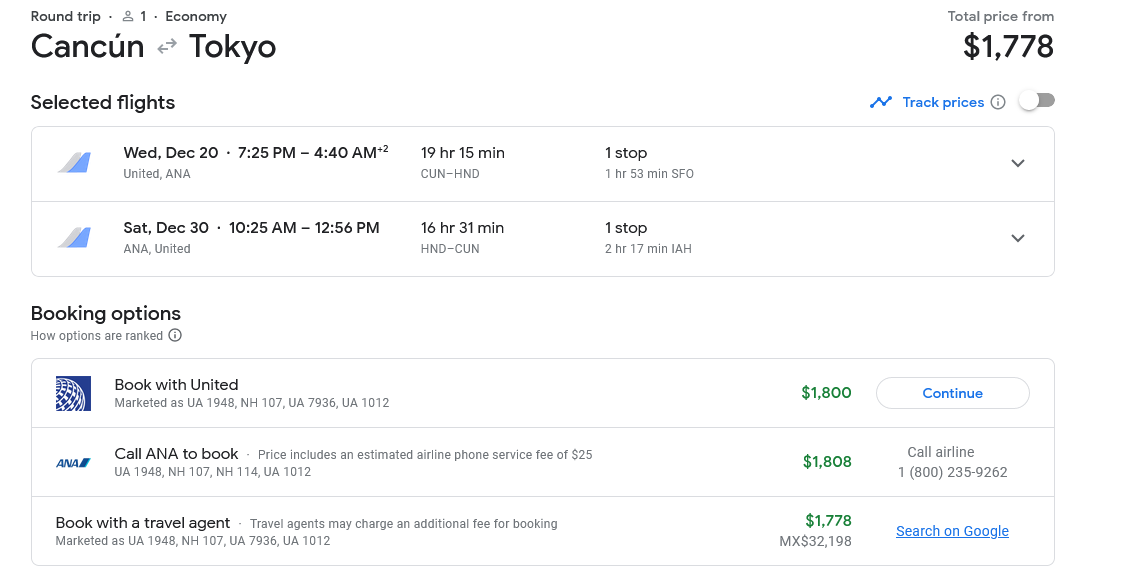
Task: Select the $1,800 United price
Action: coord(826,393)
